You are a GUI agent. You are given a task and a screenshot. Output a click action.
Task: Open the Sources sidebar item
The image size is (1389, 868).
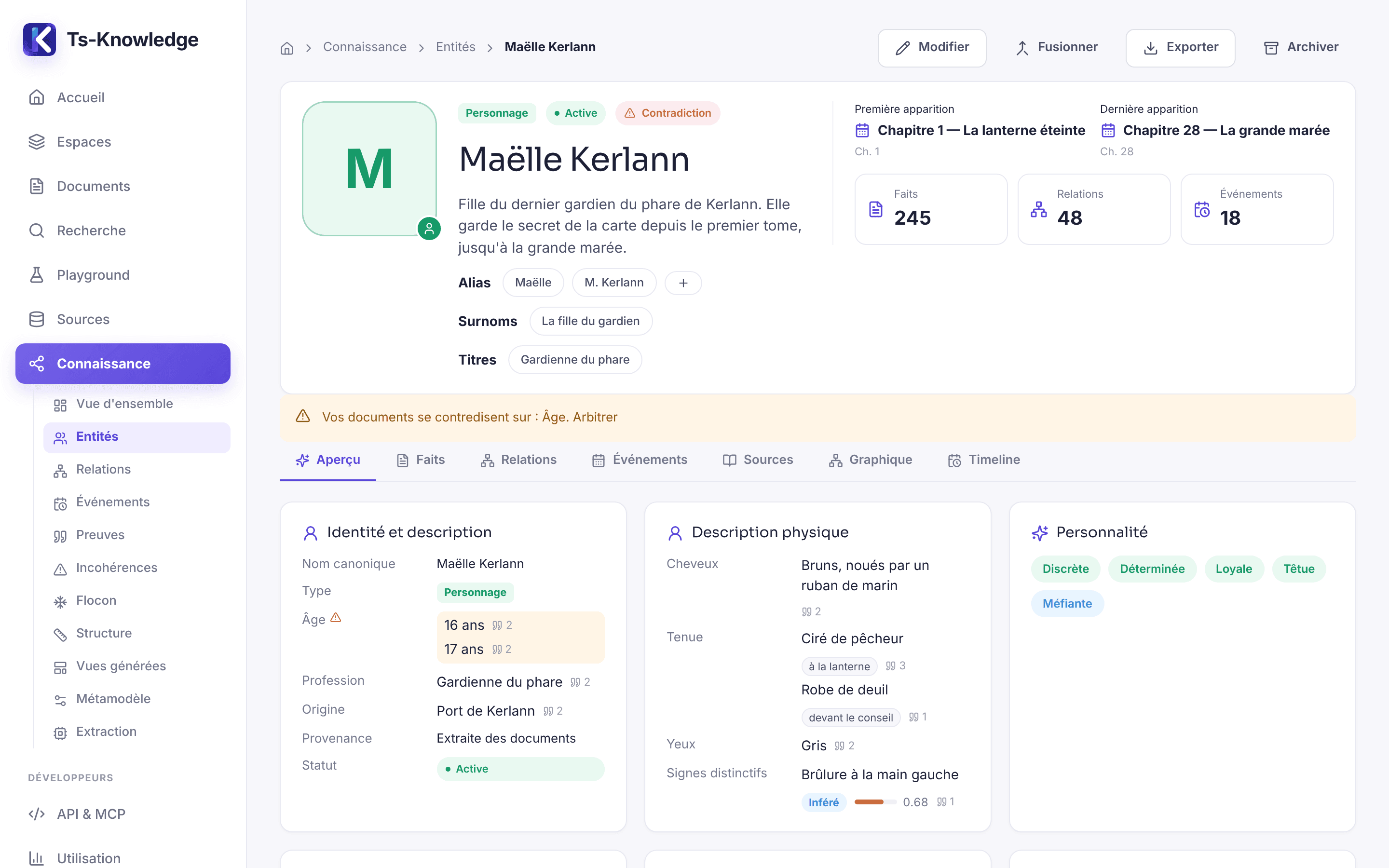tap(123, 319)
